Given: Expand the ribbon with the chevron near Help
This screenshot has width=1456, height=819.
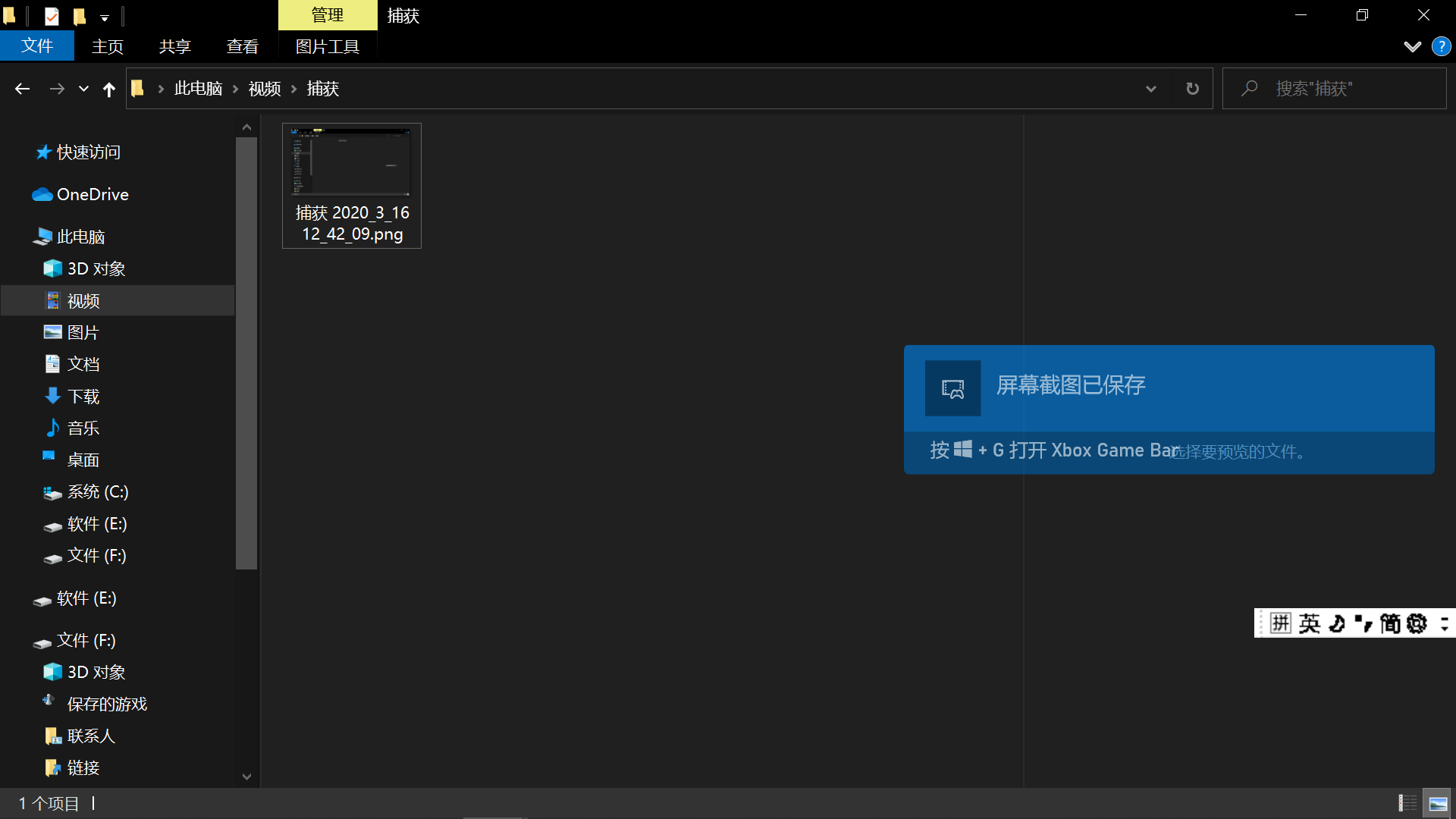Looking at the screenshot, I should coord(1412,46).
